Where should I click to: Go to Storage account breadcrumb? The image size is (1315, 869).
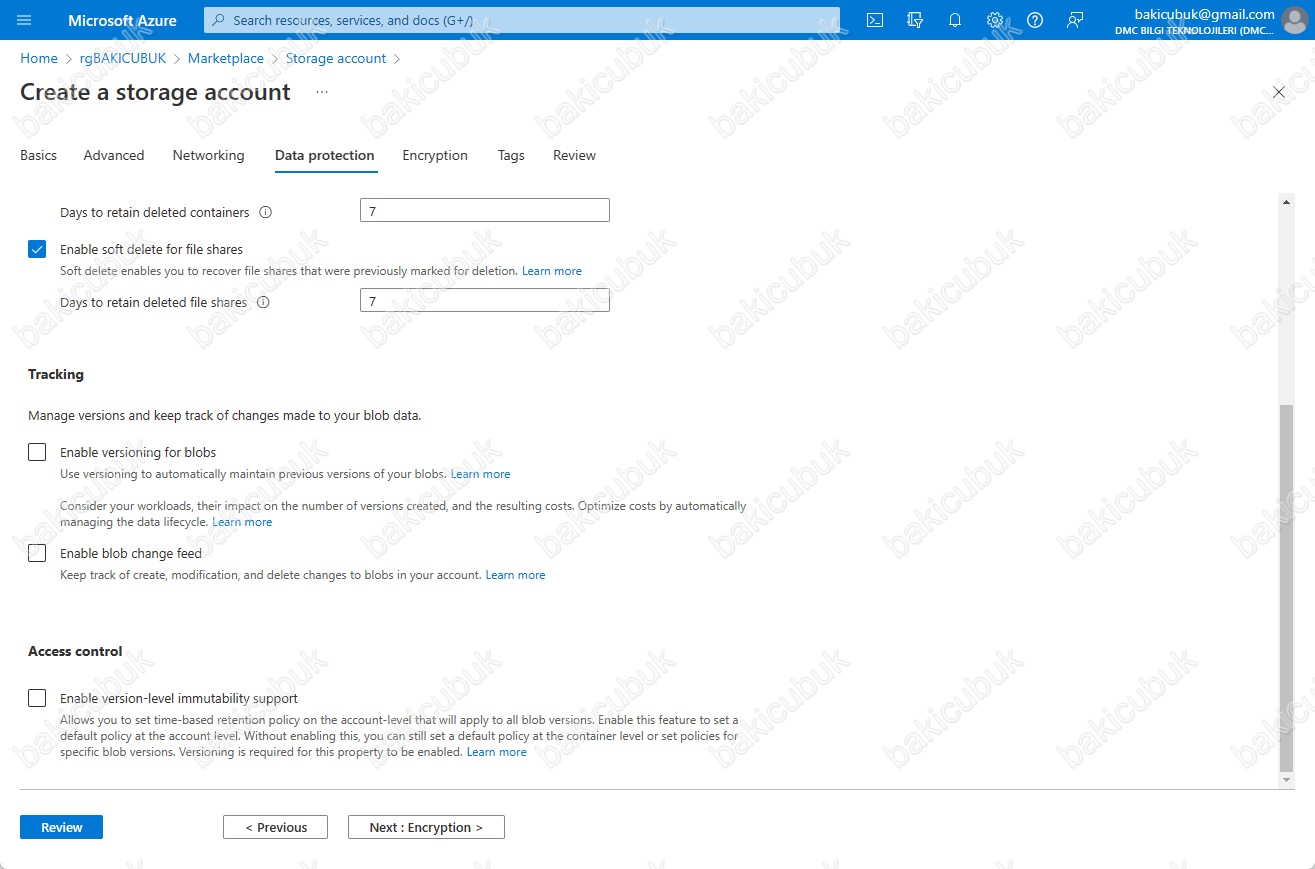pos(336,58)
